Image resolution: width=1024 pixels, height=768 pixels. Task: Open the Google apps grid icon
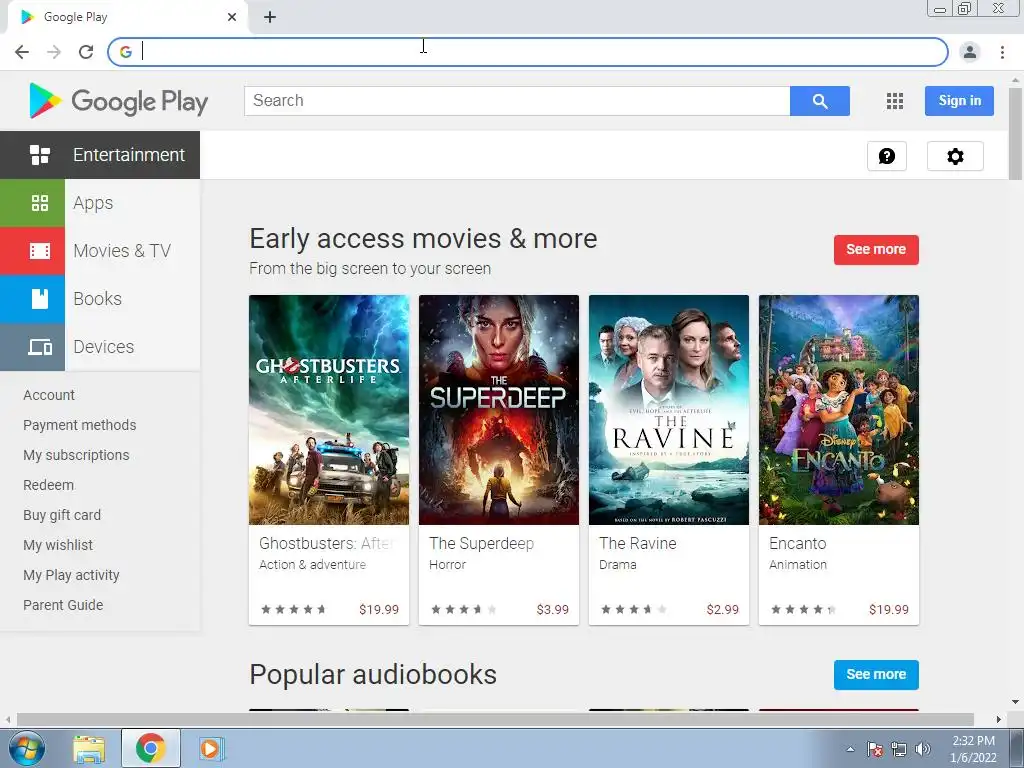tap(895, 101)
